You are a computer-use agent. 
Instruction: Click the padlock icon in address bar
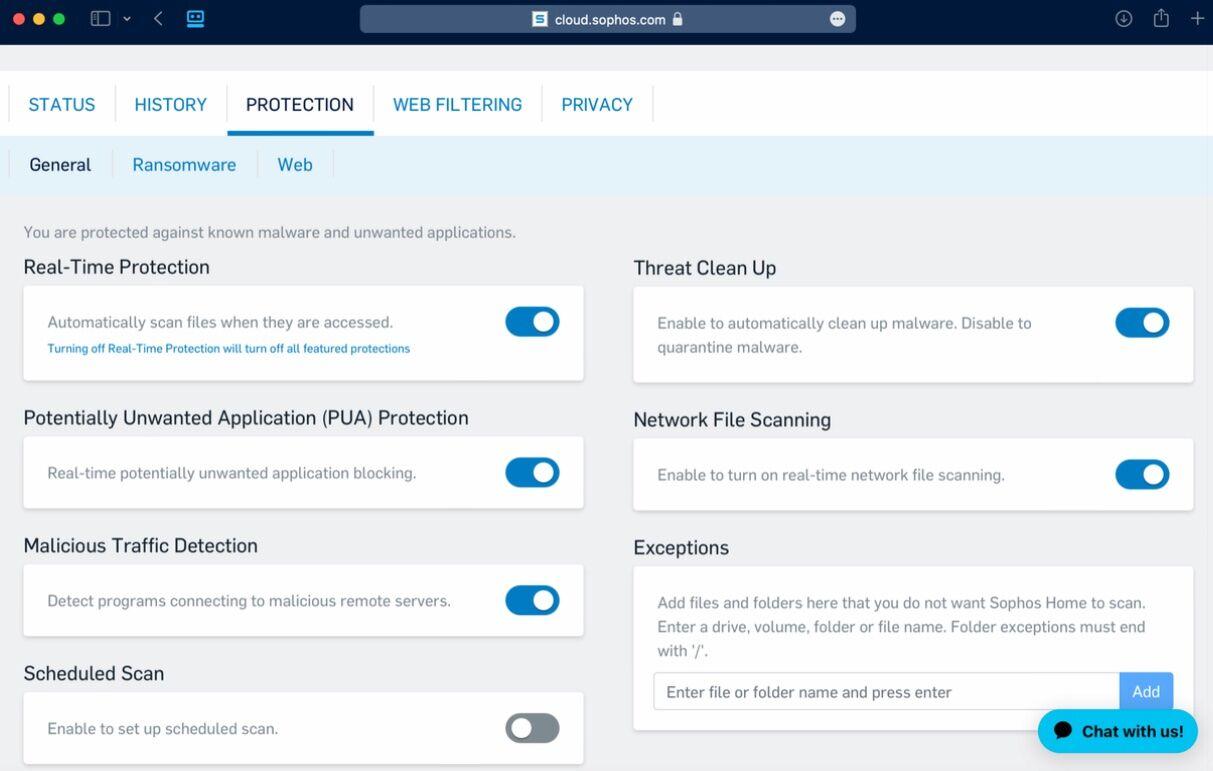[x=677, y=19]
